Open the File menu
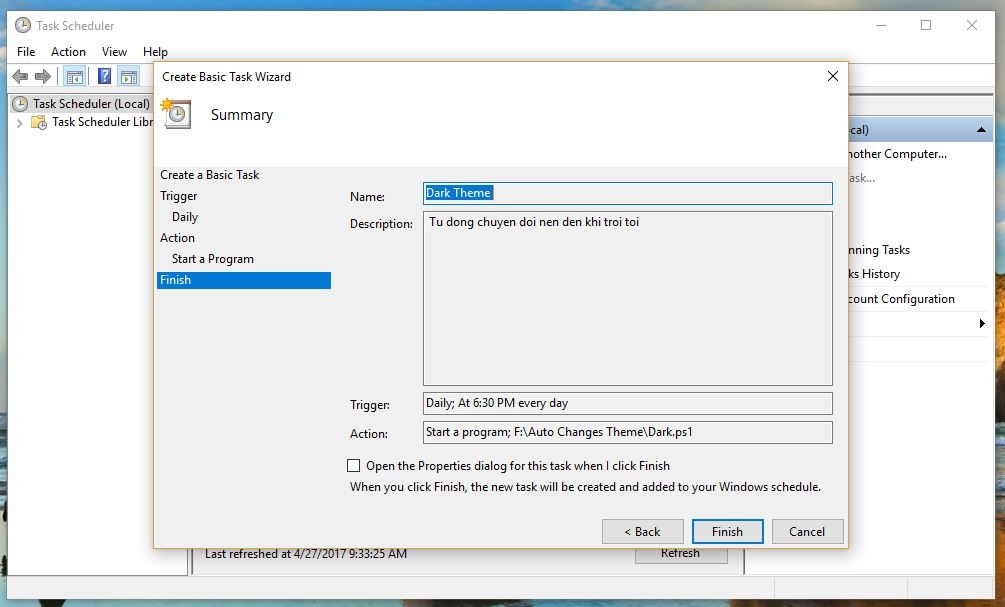 [x=26, y=52]
